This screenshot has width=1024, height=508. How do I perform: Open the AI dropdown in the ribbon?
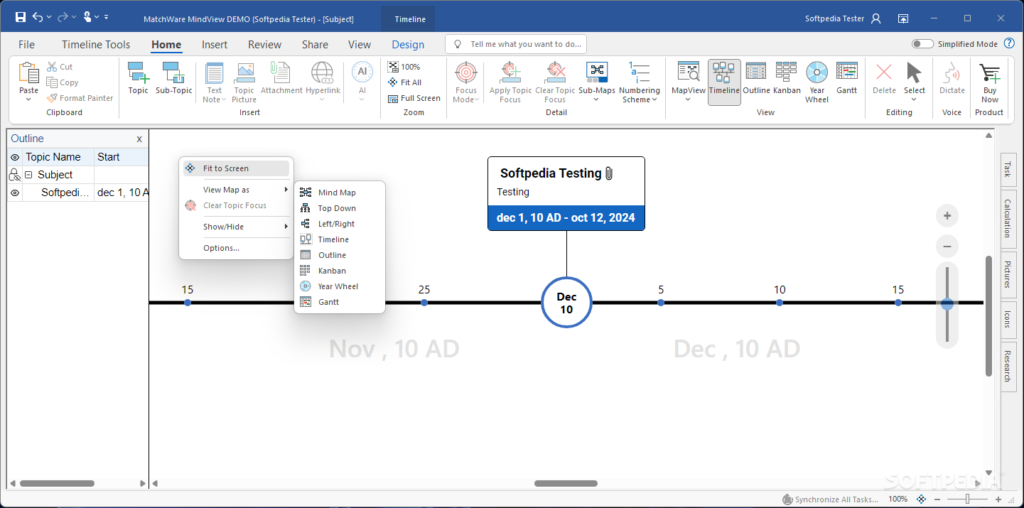pos(362,99)
